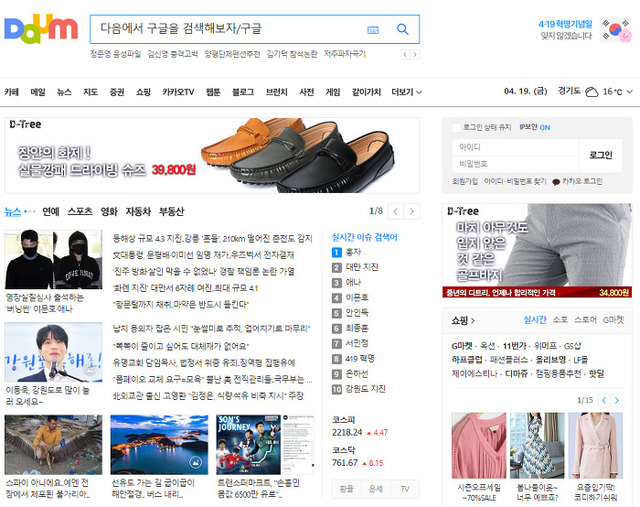
Task: Click the 회원가입 link
Action: pos(464,182)
